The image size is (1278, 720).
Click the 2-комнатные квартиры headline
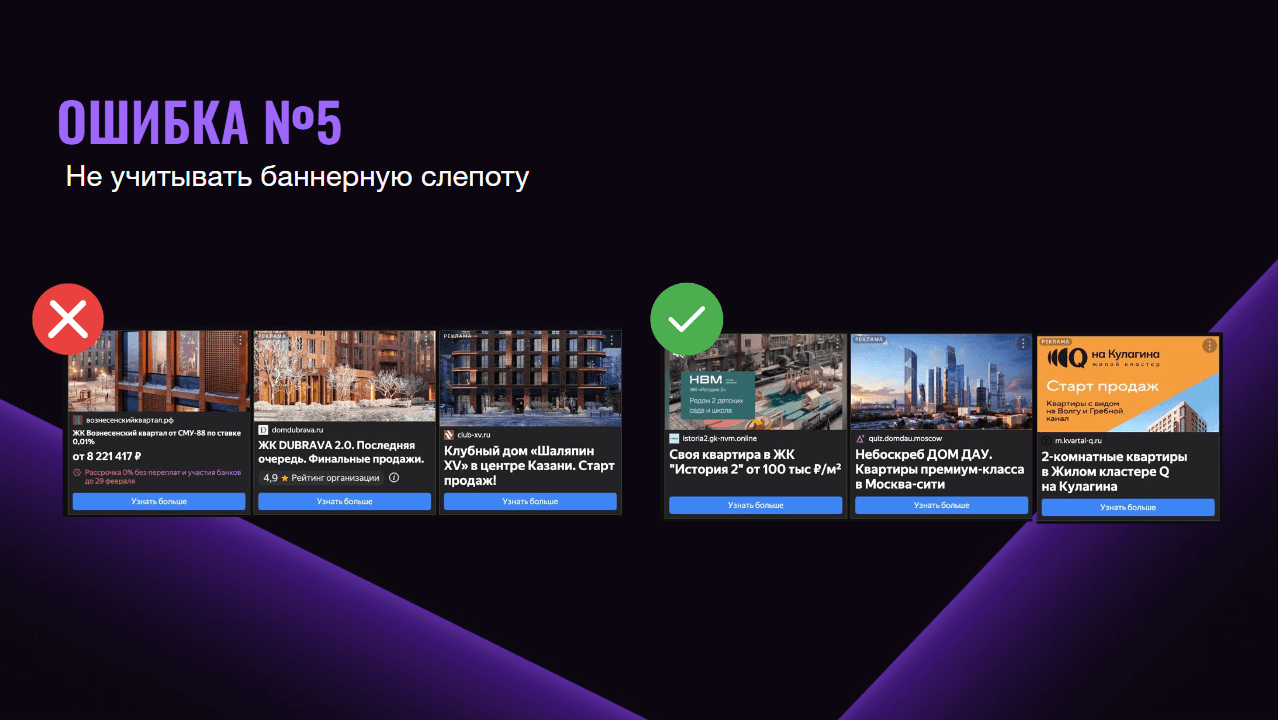[x=1115, y=471]
